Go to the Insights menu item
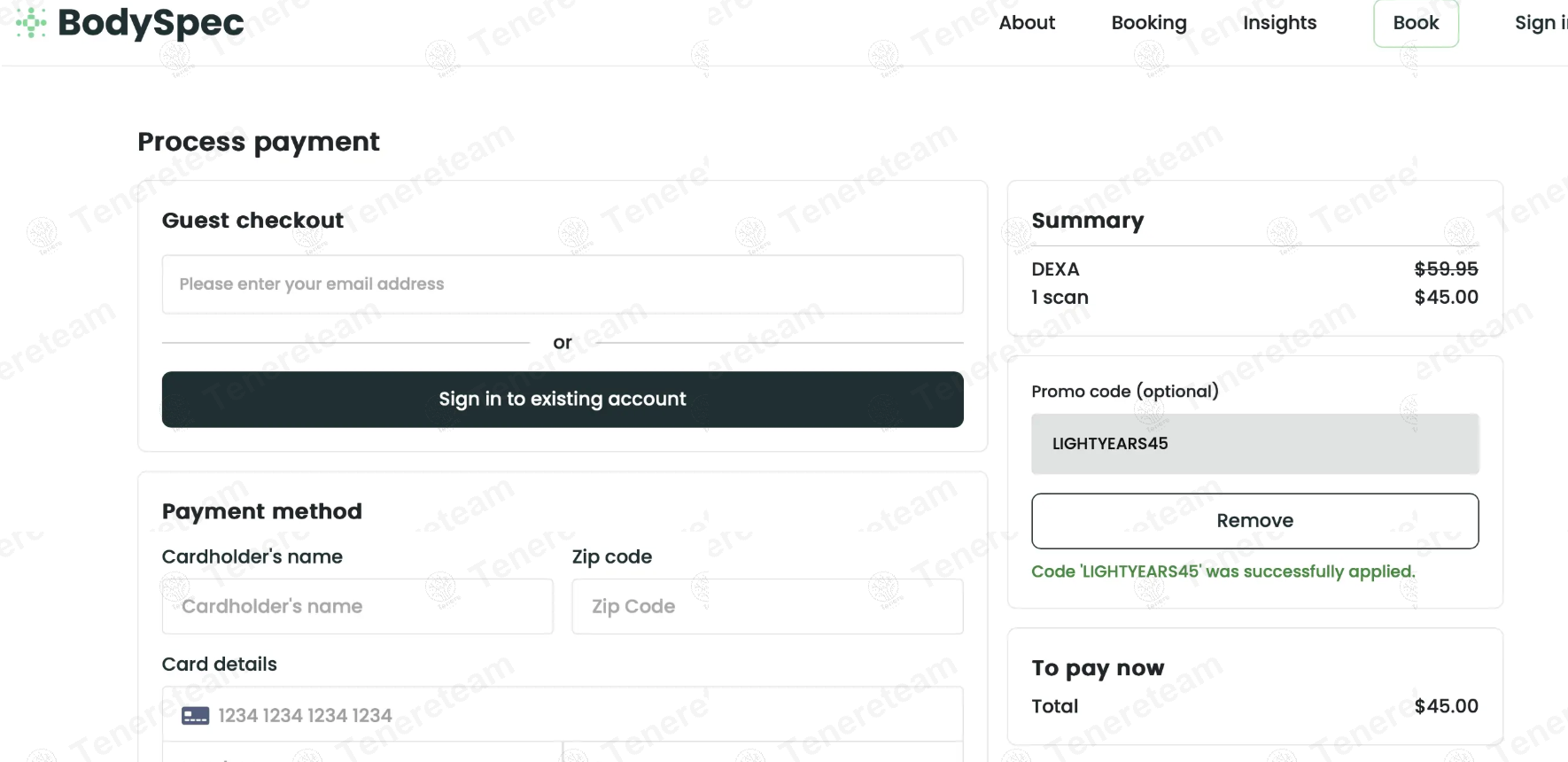 point(1279,23)
